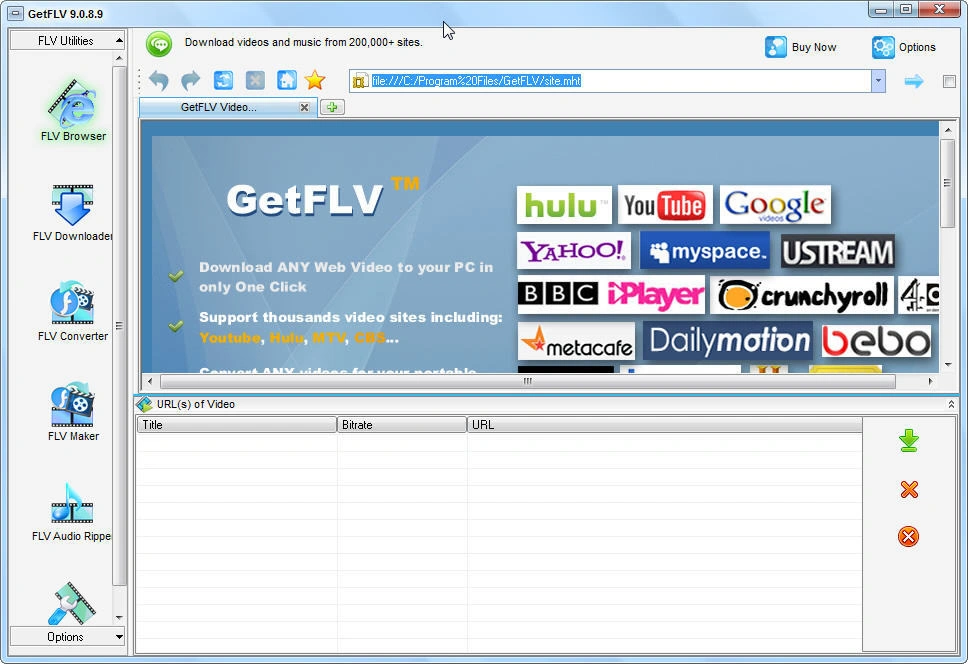Viewport: 968px width, 664px height.
Task: Add page to favorites via star icon
Action: pos(314,80)
